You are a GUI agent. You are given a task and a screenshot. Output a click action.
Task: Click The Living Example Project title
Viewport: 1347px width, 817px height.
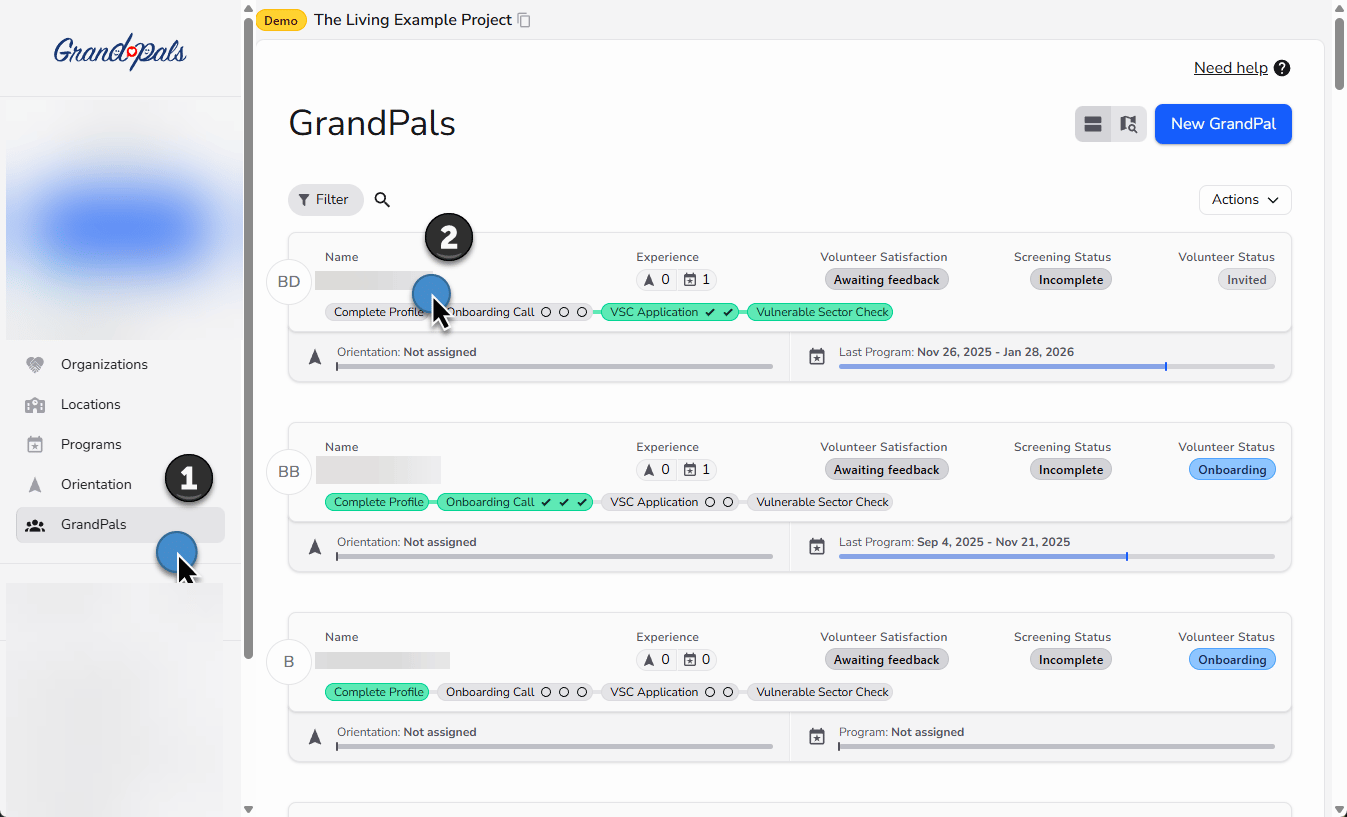click(x=413, y=20)
